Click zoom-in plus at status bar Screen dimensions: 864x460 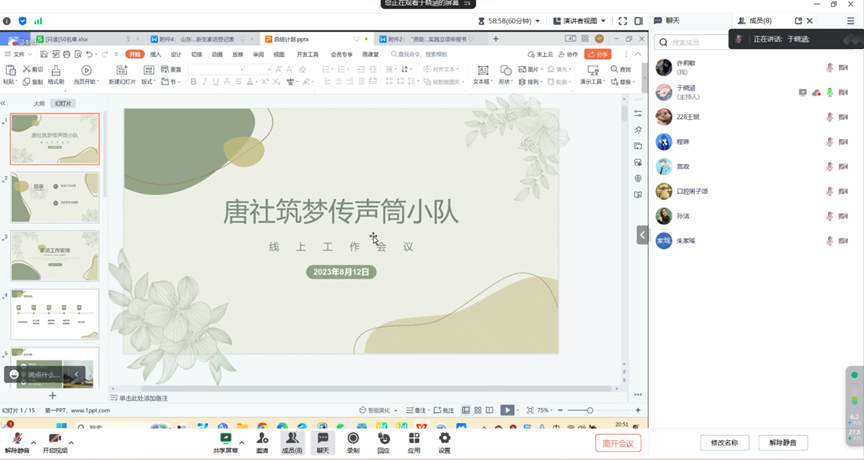tap(638, 410)
